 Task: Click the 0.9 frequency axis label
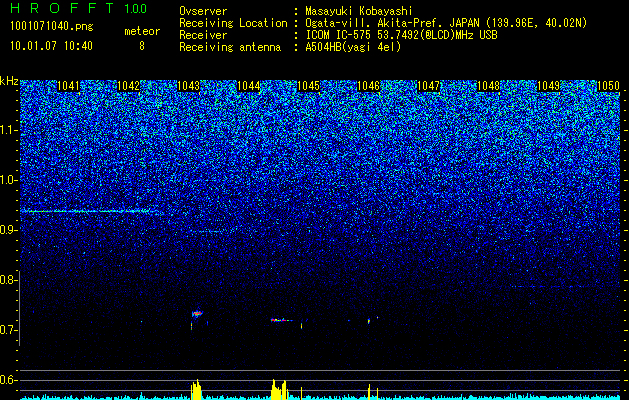tap(7, 230)
